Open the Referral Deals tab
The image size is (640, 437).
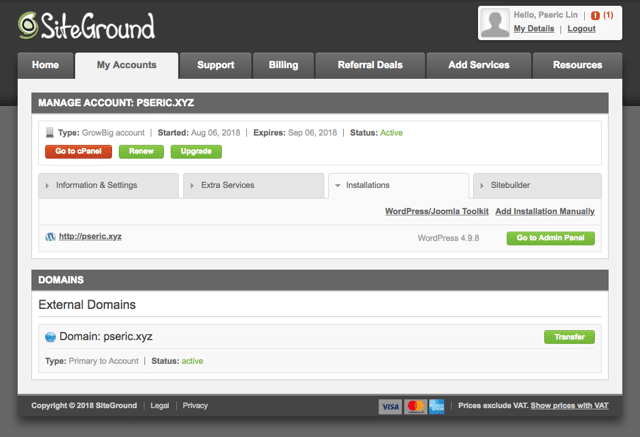click(370, 65)
